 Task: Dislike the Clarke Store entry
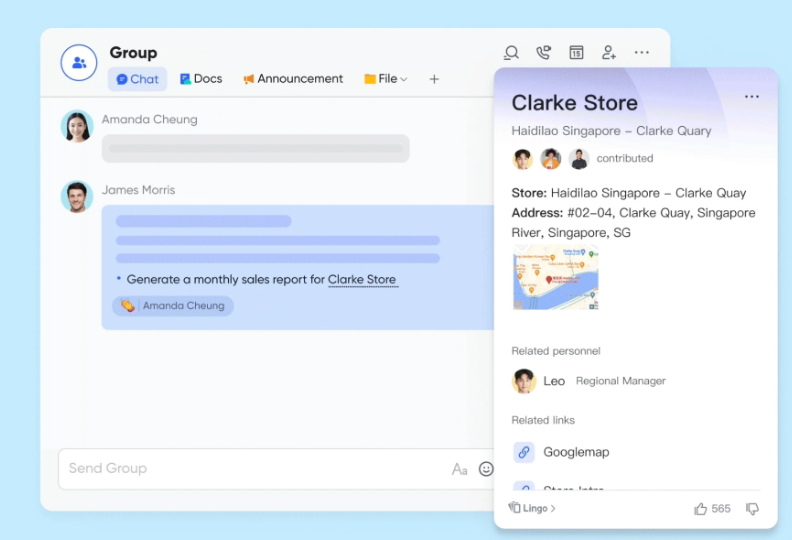click(x=752, y=509)
